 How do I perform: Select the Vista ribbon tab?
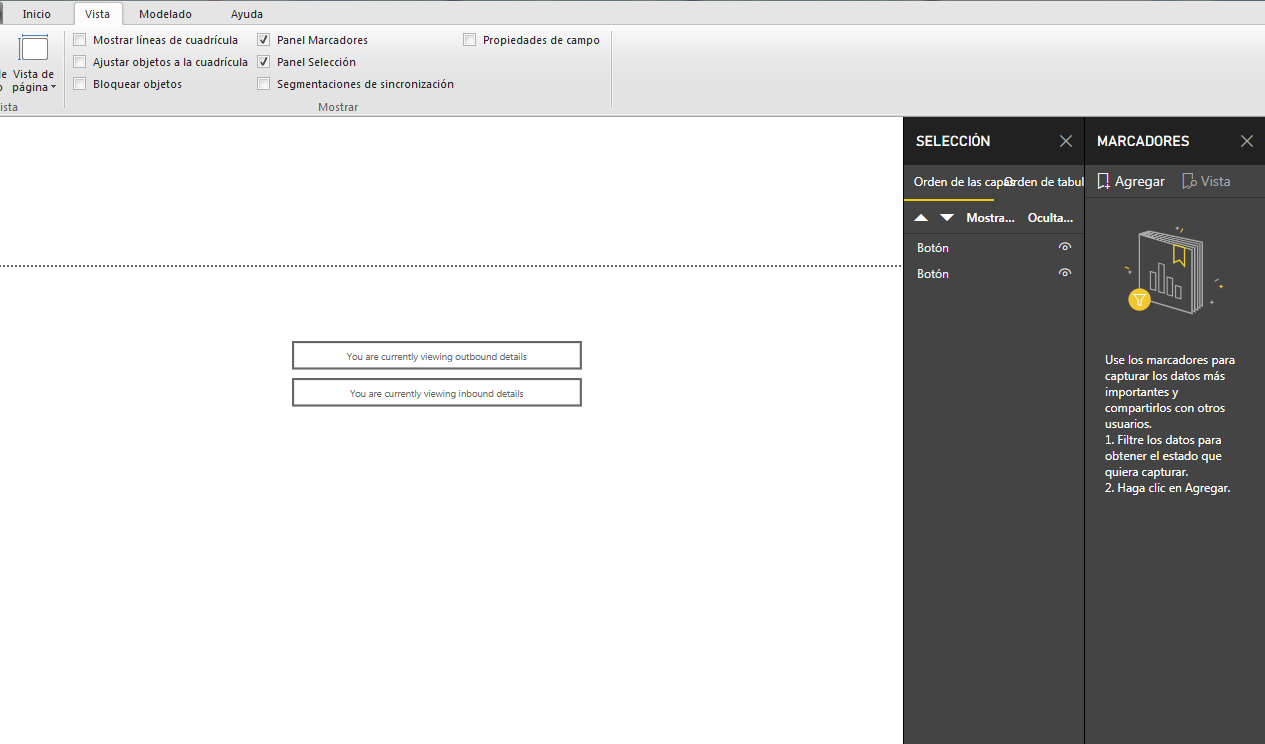coord(98,14)
